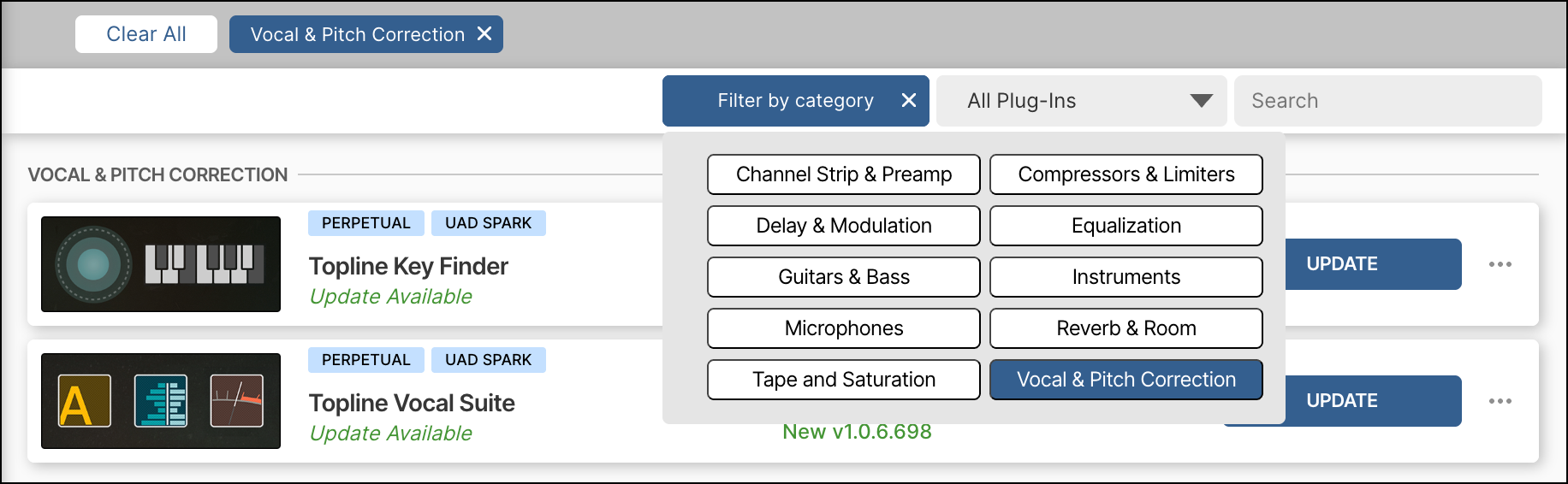Screen dimensions: 1568x484
Task: Click Update Available under Topline Key Finder
Action: (390, 297)
